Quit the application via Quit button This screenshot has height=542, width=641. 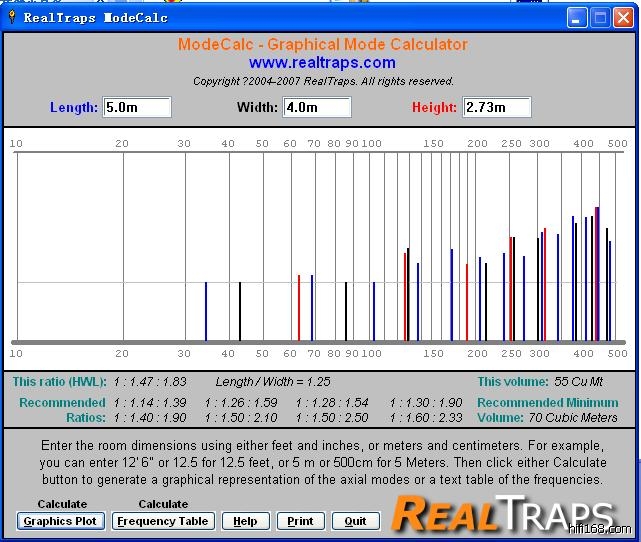355,521
